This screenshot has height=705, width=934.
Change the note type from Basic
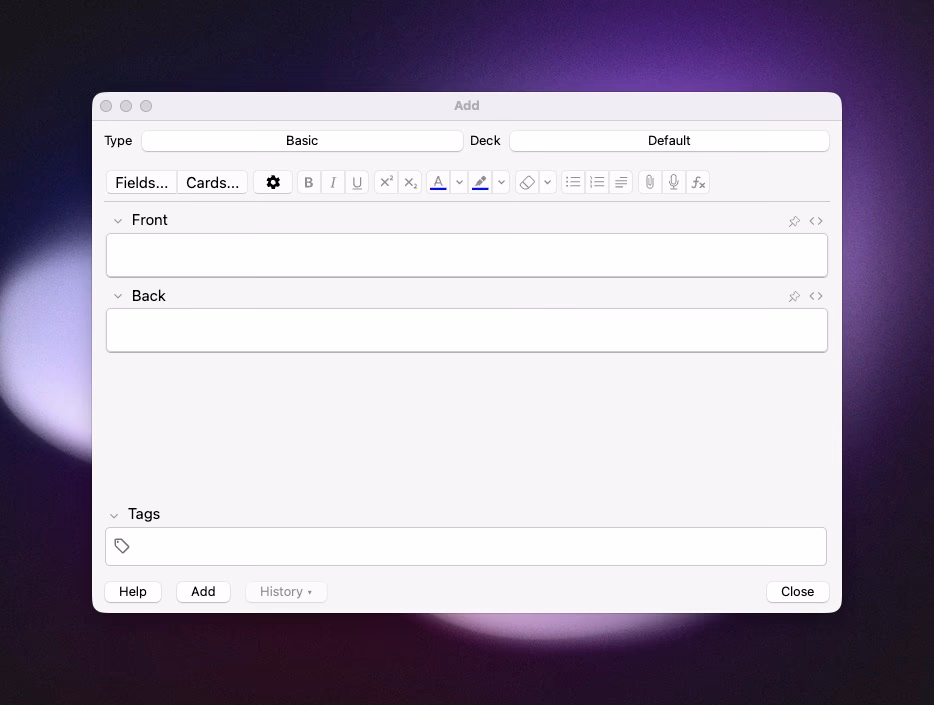[302, 140]
